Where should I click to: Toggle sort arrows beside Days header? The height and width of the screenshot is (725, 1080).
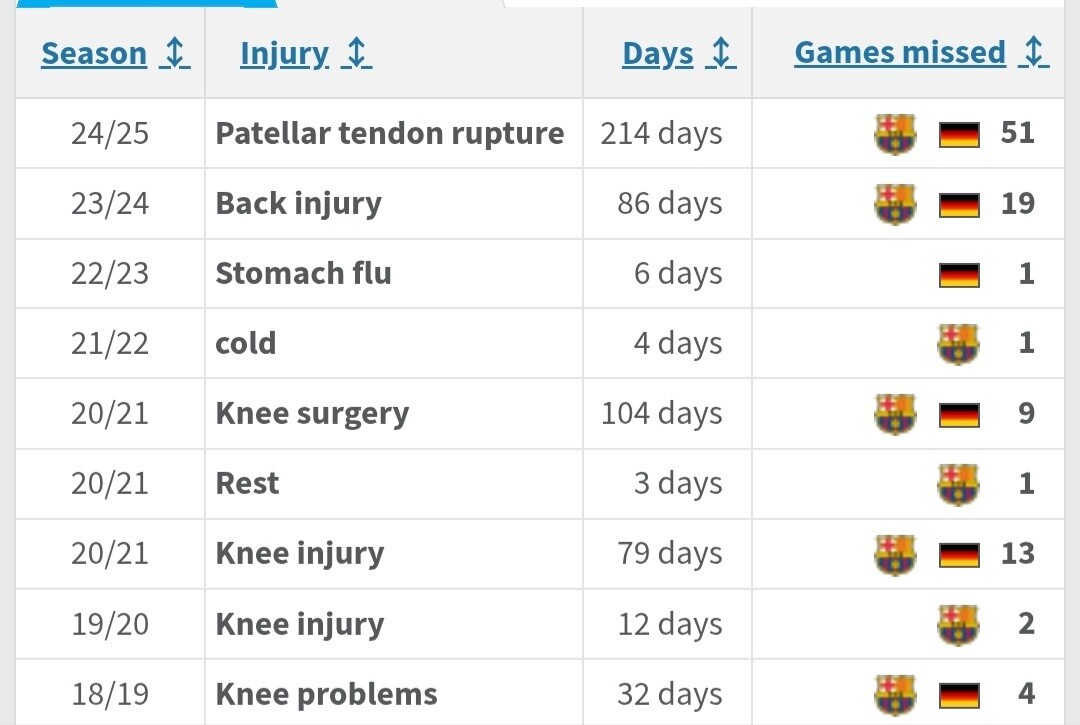(721, 54)
